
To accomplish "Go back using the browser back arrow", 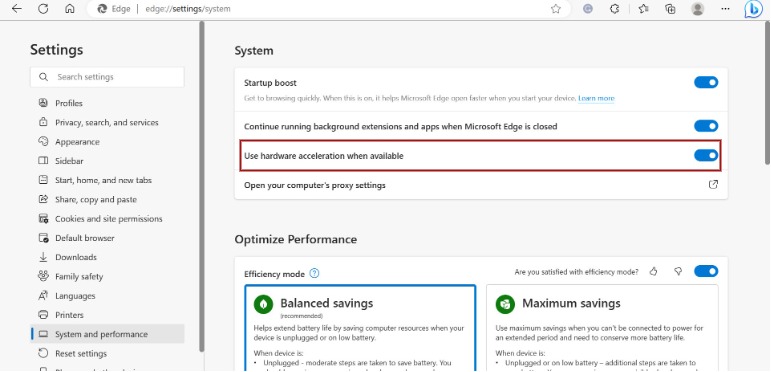I will tap(17, 9).
